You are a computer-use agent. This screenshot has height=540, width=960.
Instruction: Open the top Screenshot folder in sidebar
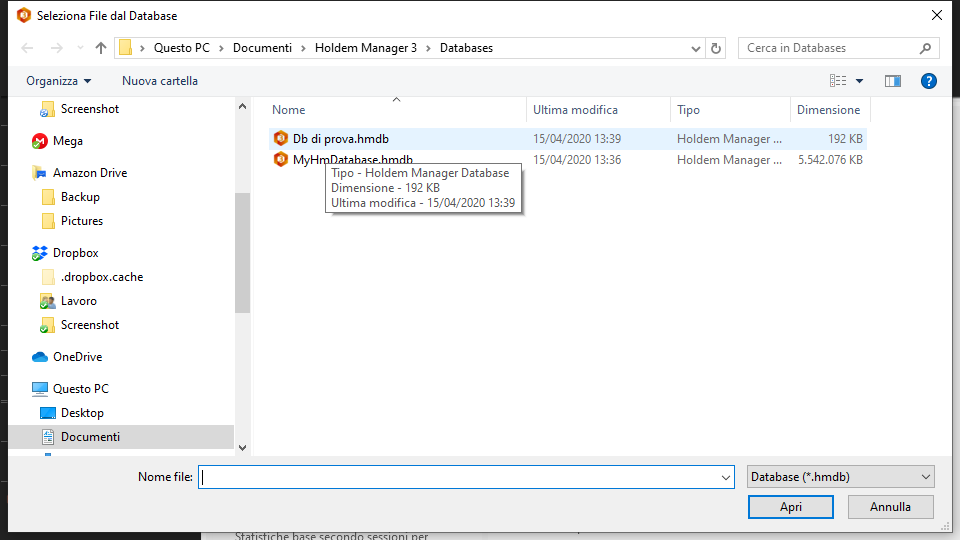click(x=89, y=109)
